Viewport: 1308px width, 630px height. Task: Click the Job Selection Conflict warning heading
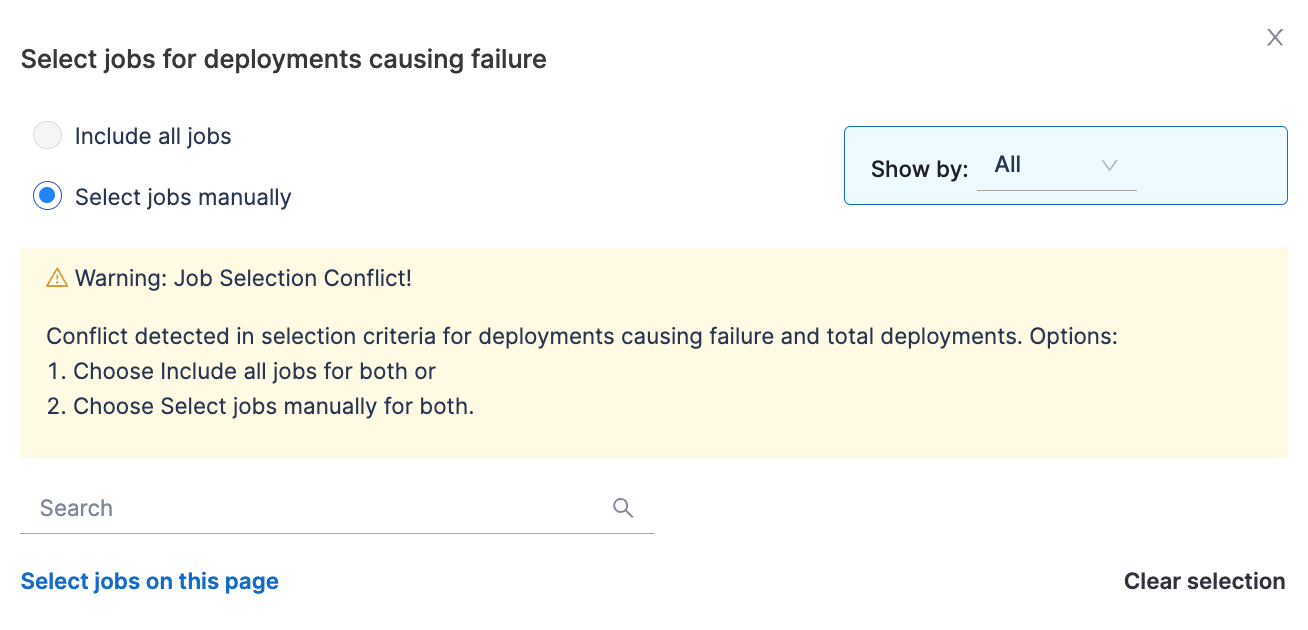(243, 278)
